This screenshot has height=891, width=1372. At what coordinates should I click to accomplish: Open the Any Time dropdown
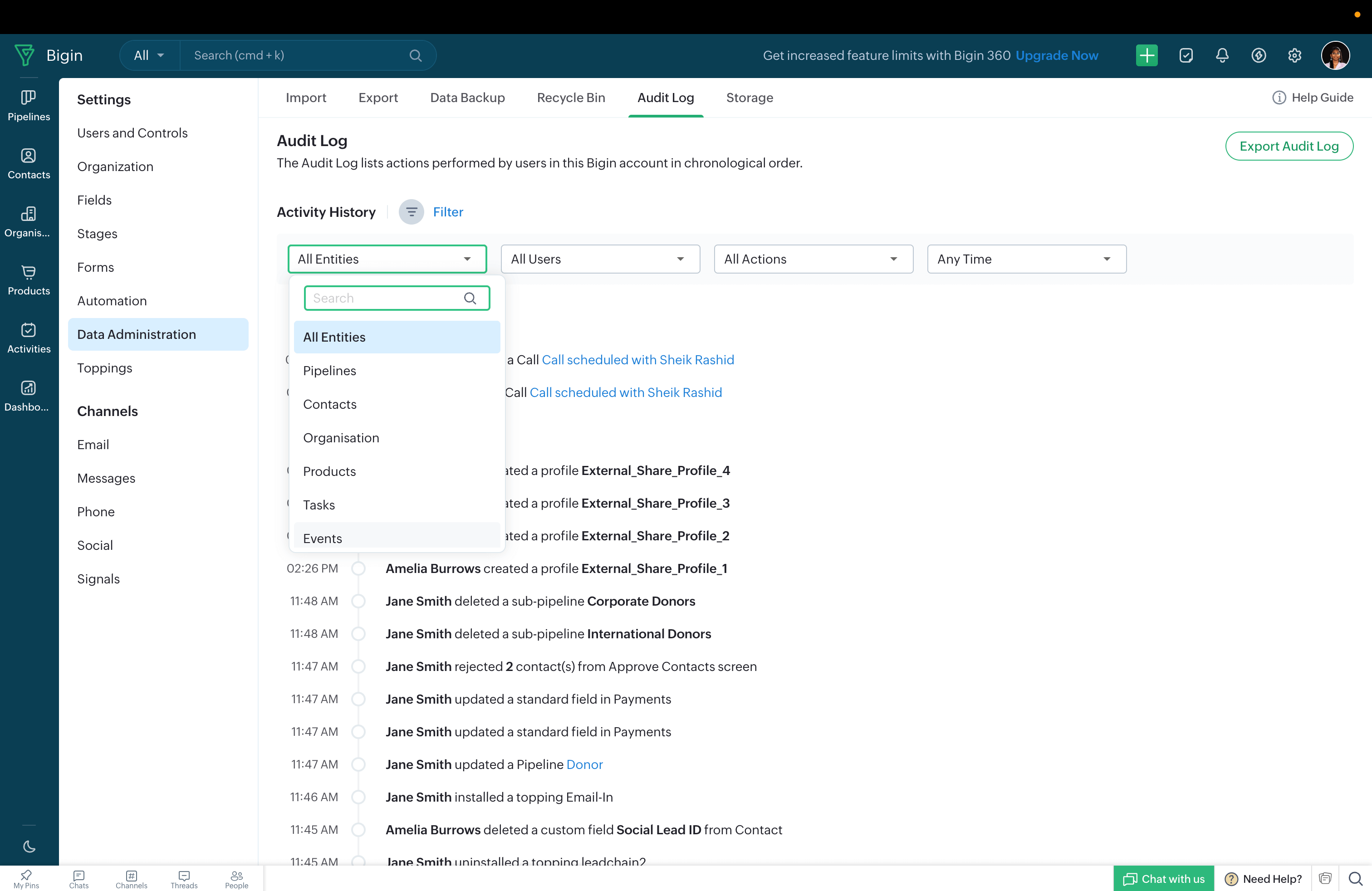pos(1026,259)
